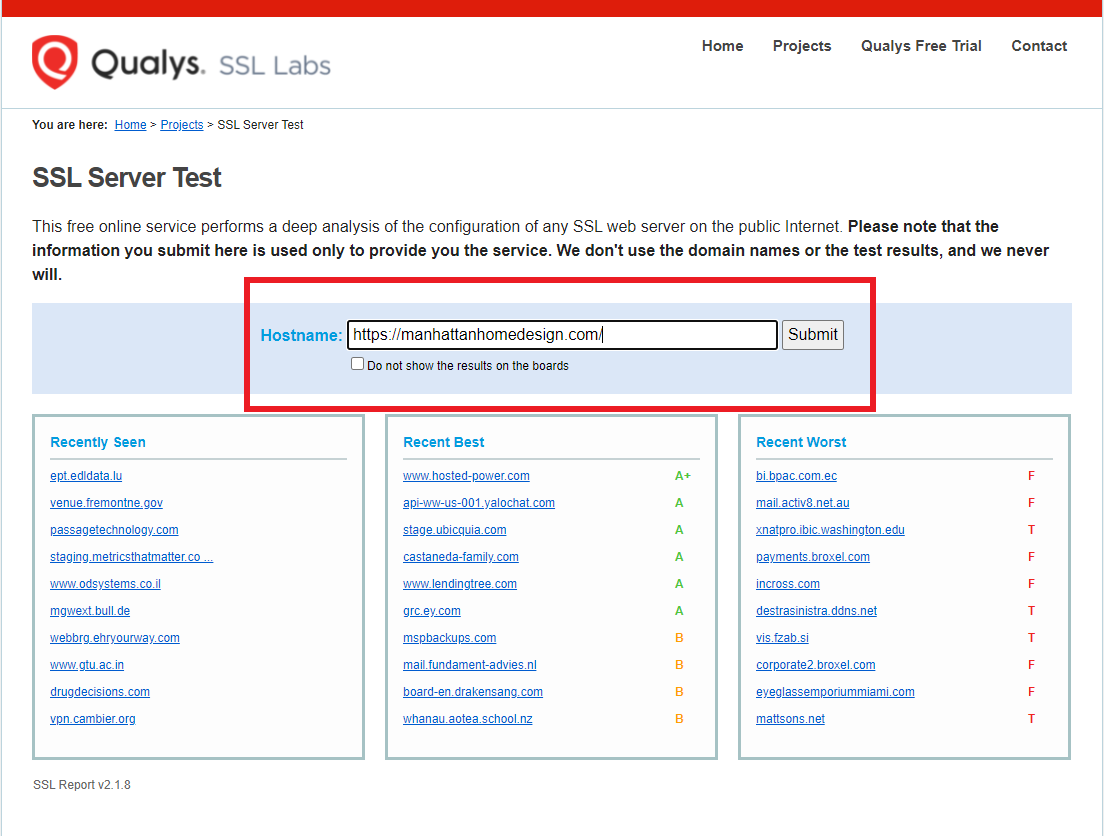
Task: Click the 'Hostname:' label
Action: pos(301,335)
